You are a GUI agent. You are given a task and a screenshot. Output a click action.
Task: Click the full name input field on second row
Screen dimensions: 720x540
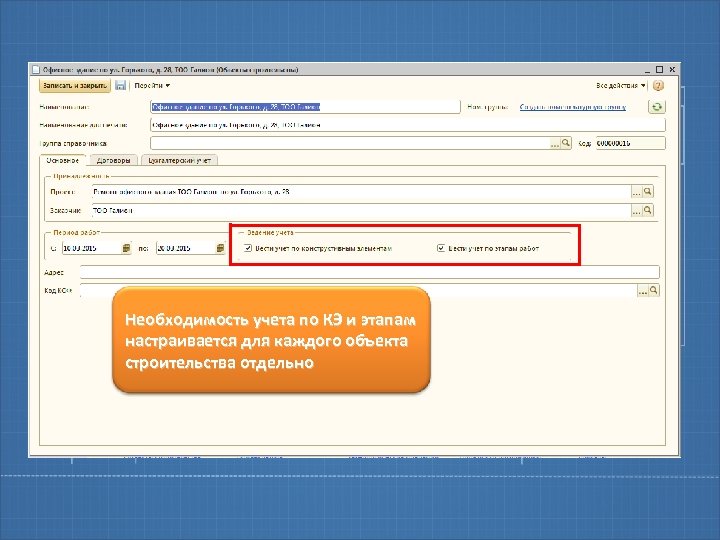point(408,125)
